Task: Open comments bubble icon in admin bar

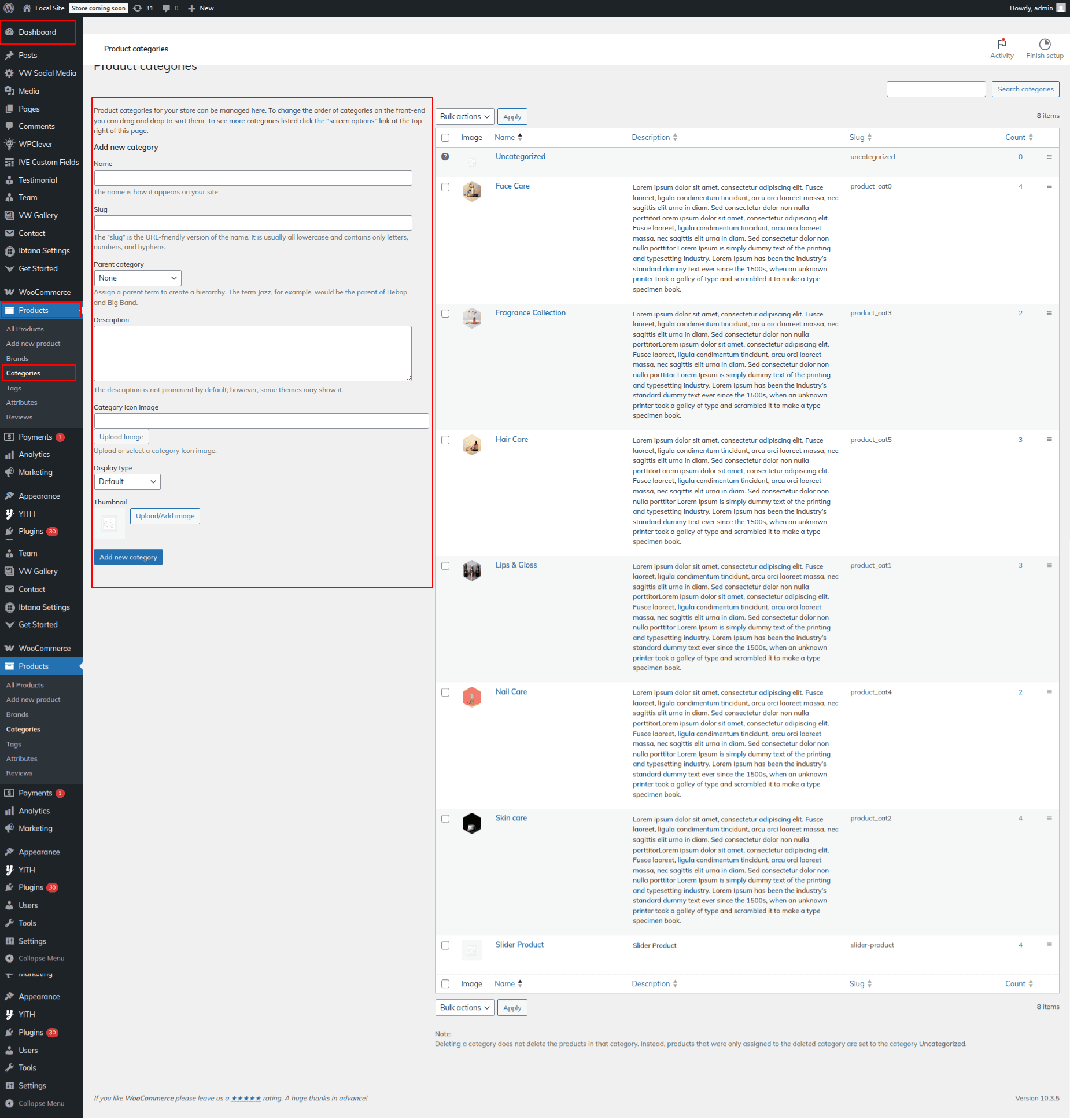Action: click(167, 8)
